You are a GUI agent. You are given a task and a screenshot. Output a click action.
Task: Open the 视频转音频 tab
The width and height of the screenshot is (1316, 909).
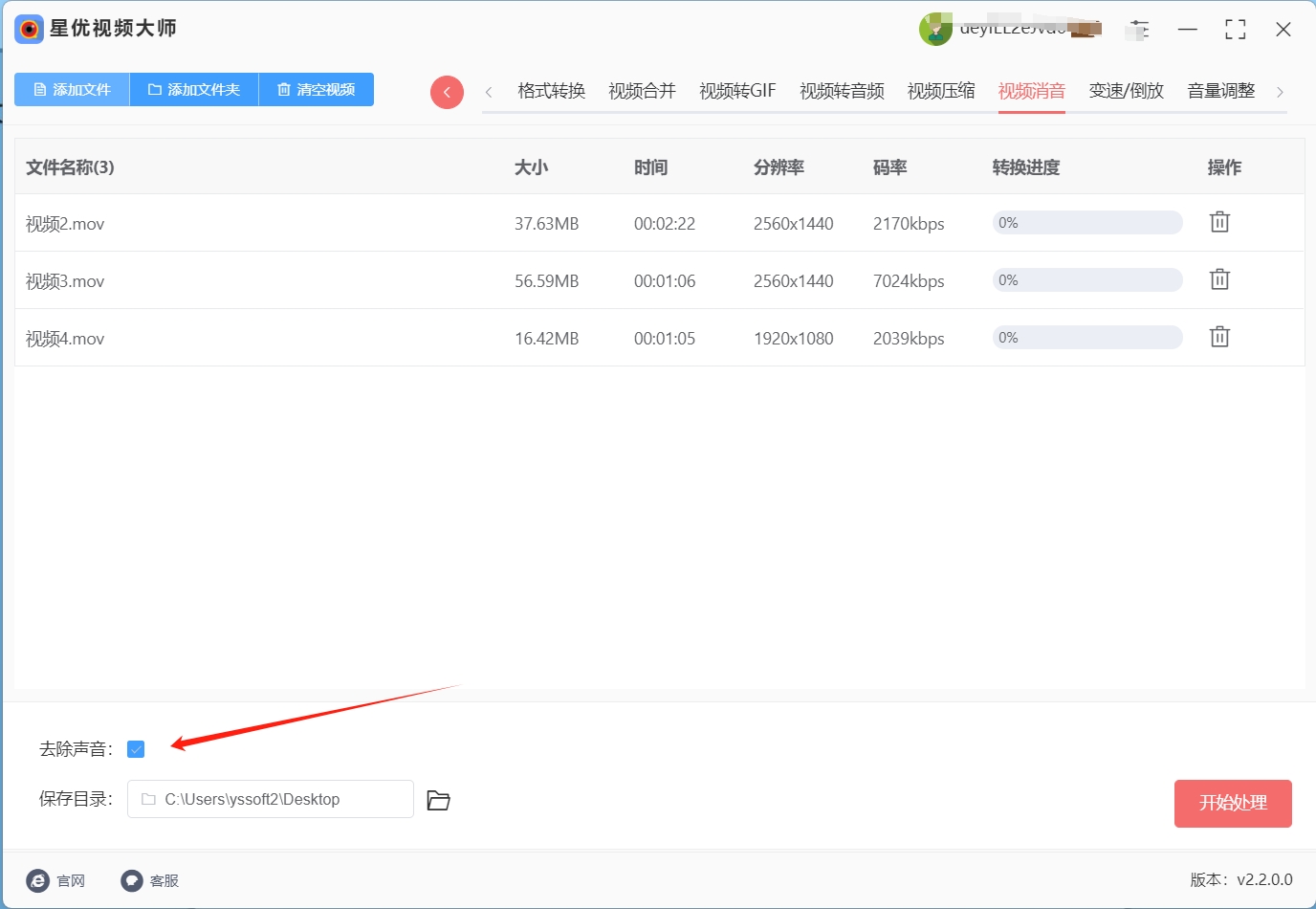[842, 91]
